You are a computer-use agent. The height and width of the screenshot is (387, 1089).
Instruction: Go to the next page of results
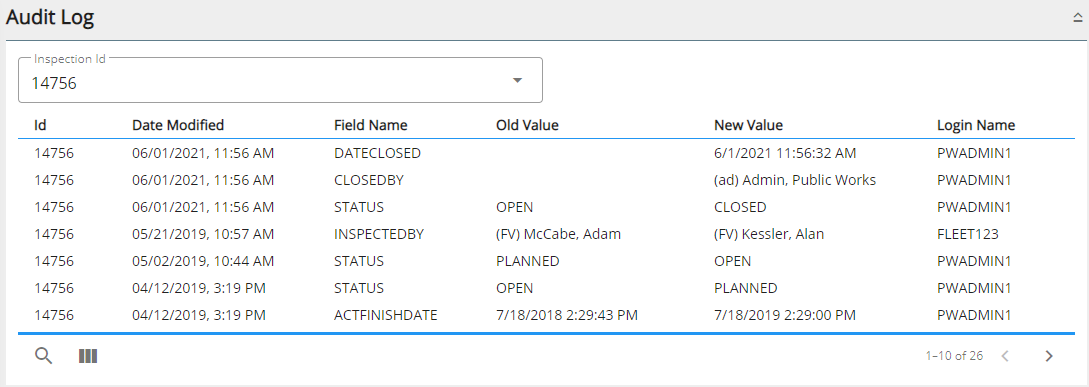[1049, 356]
